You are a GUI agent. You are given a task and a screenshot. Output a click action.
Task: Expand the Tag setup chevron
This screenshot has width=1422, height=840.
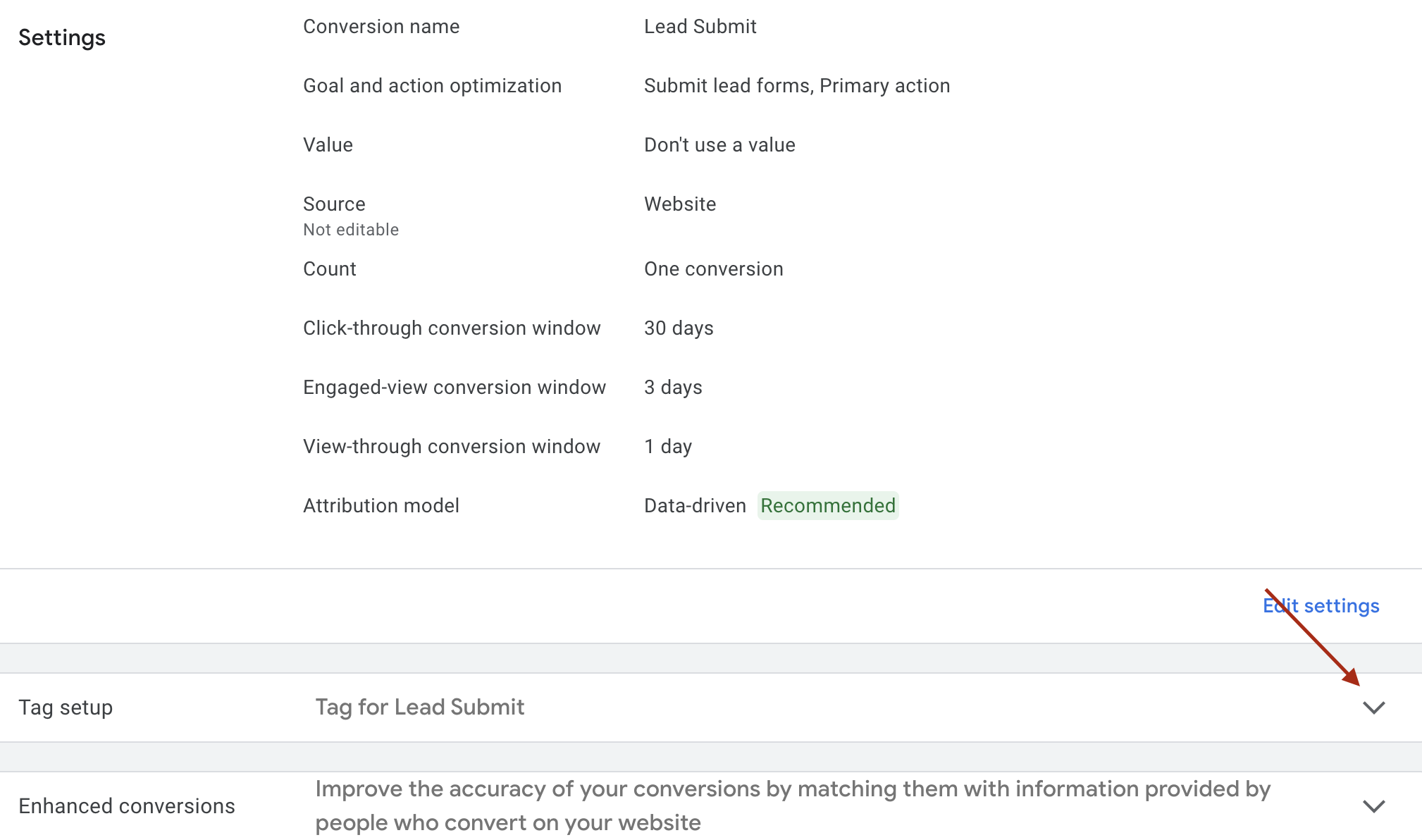click(1373, 708)
